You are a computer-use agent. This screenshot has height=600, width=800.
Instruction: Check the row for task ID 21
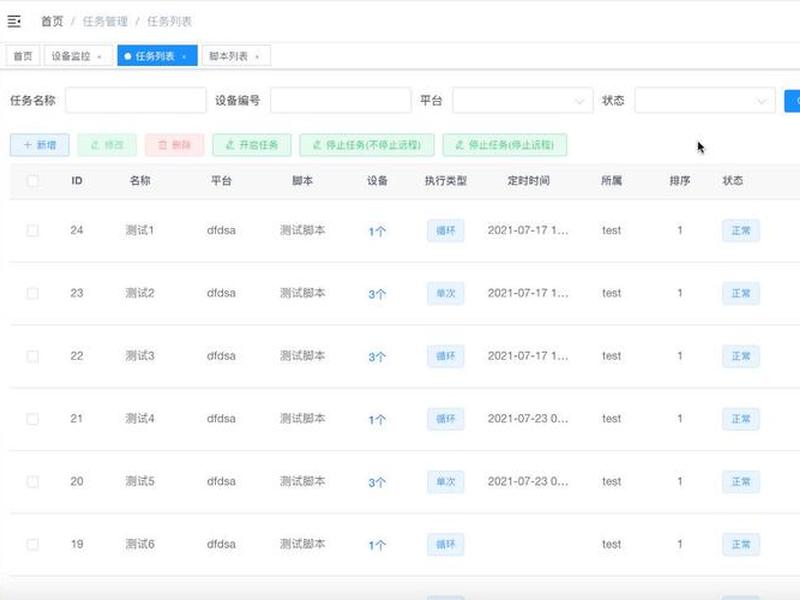point(33,419)
